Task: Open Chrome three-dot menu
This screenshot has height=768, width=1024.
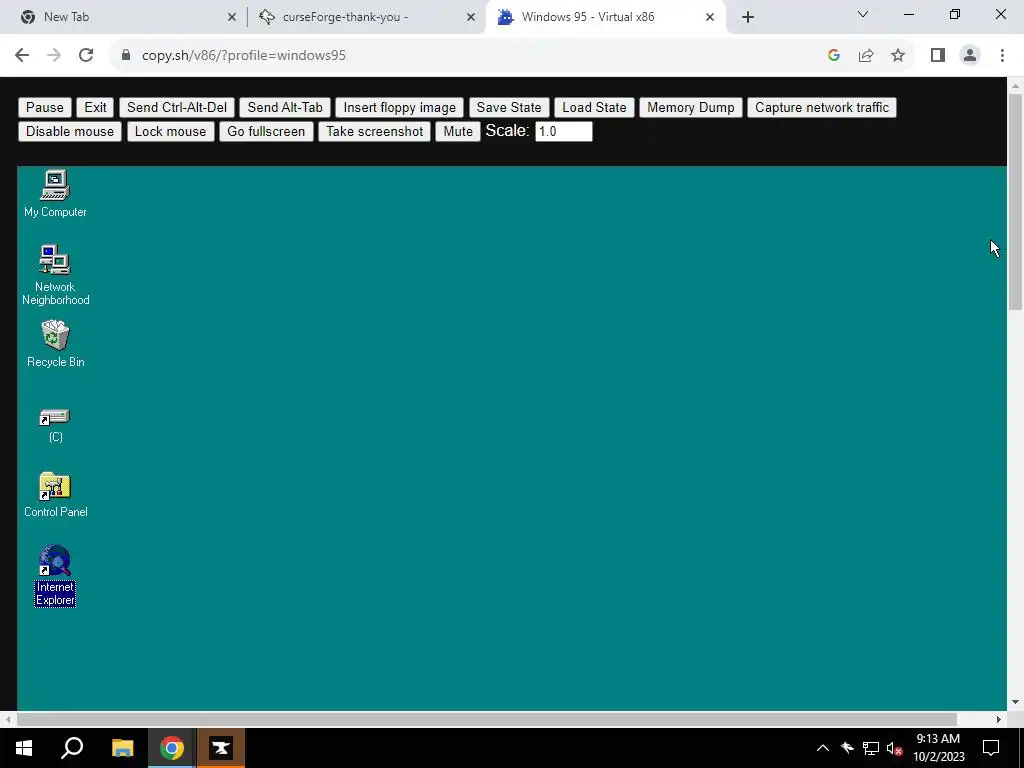Action: click(x=1002, y=56)
